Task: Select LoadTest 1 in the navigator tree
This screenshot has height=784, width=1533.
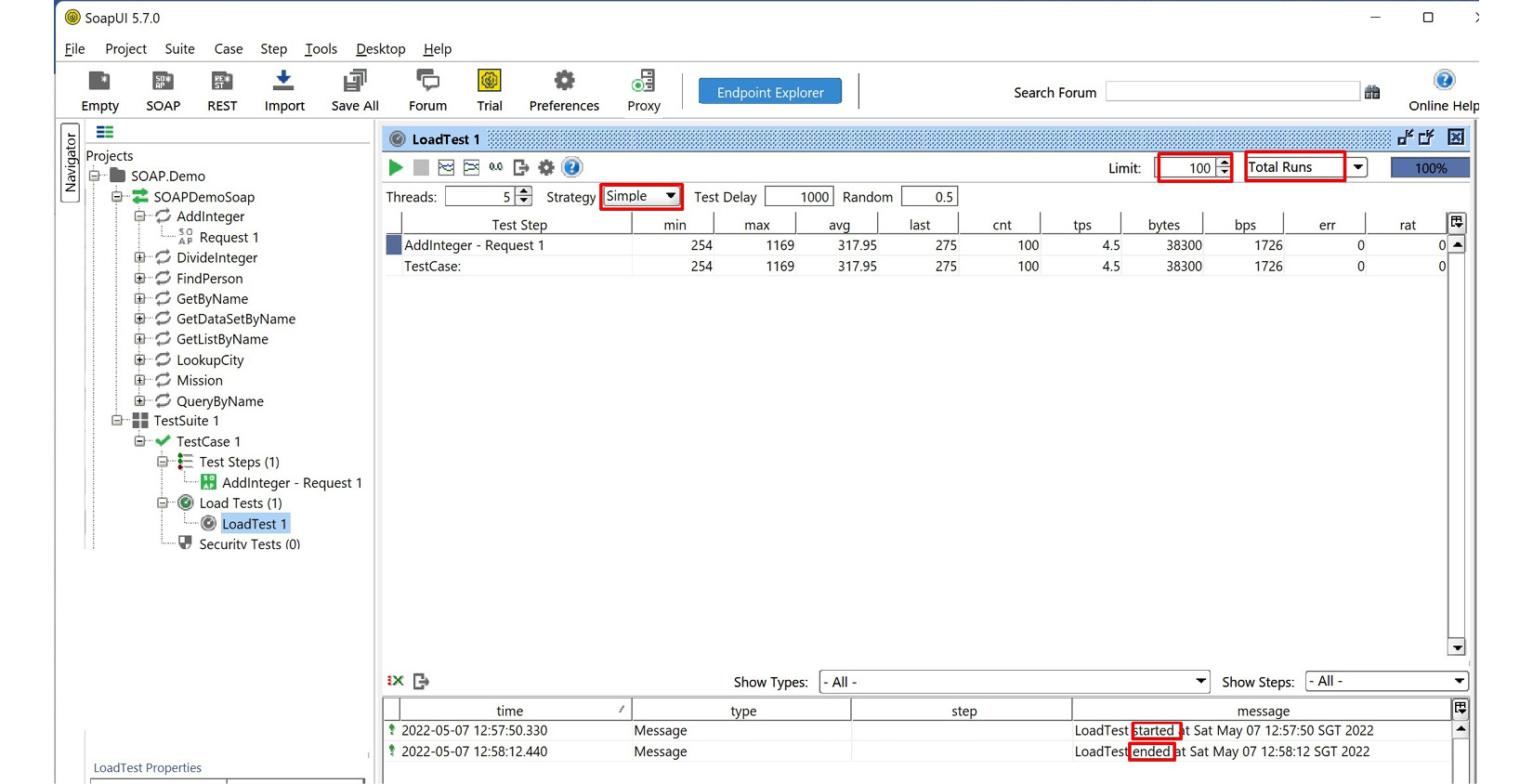Action: [254, 524]
